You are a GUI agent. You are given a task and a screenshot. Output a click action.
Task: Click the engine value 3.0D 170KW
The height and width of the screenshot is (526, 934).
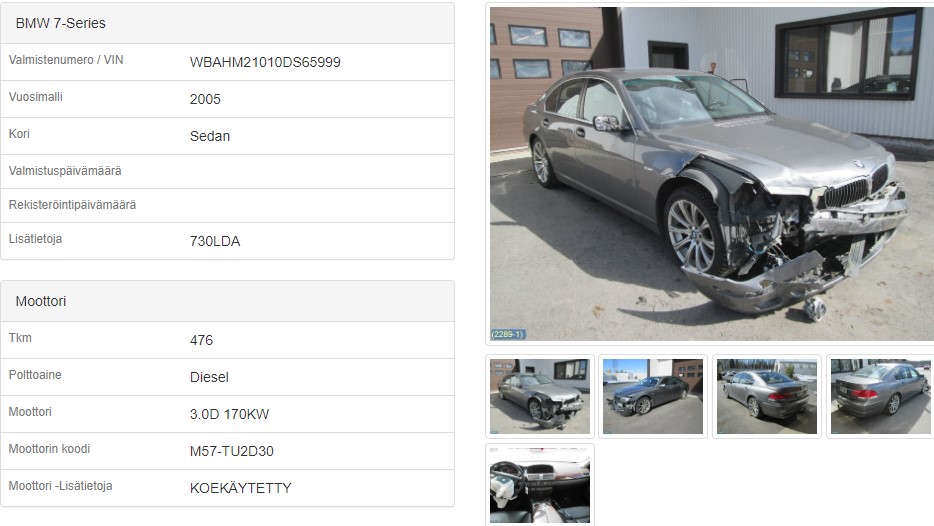click(229, 414)
